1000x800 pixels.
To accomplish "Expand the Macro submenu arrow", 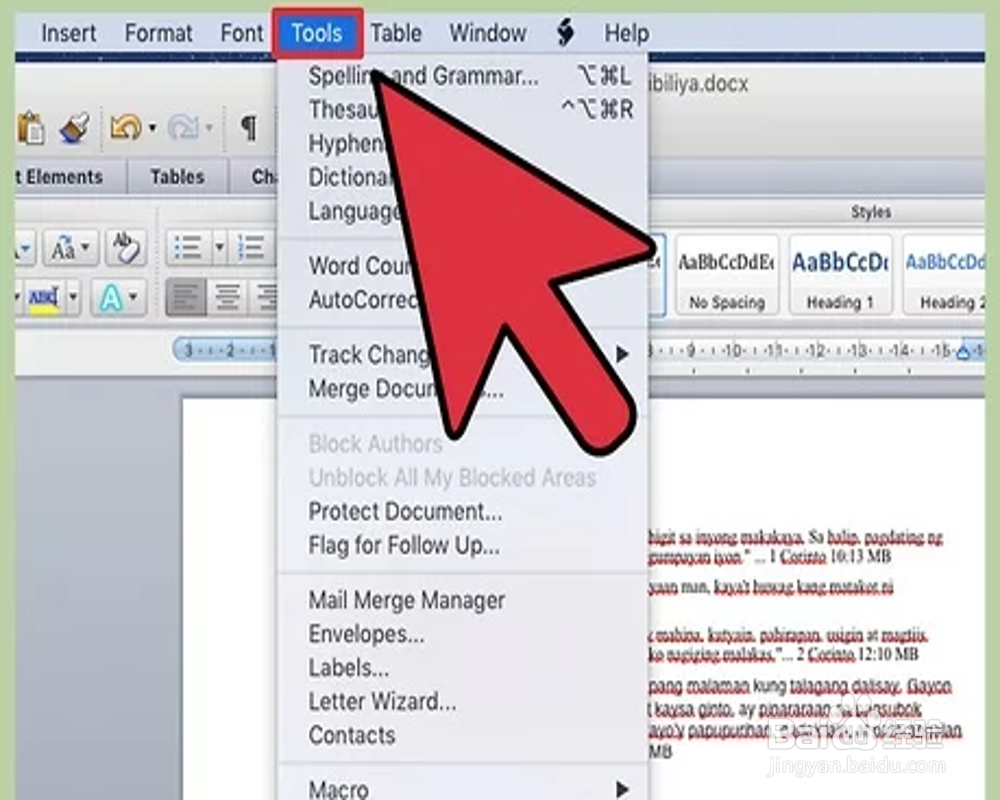I will [622, 789].
